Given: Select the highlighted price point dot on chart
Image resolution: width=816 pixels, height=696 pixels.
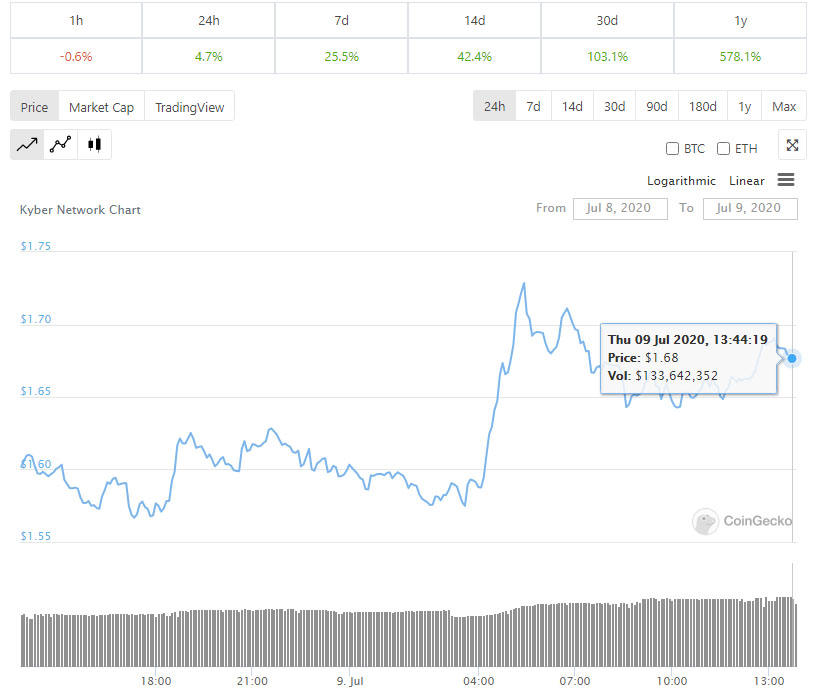Looking at the screenshot, I should pos(792,358).
